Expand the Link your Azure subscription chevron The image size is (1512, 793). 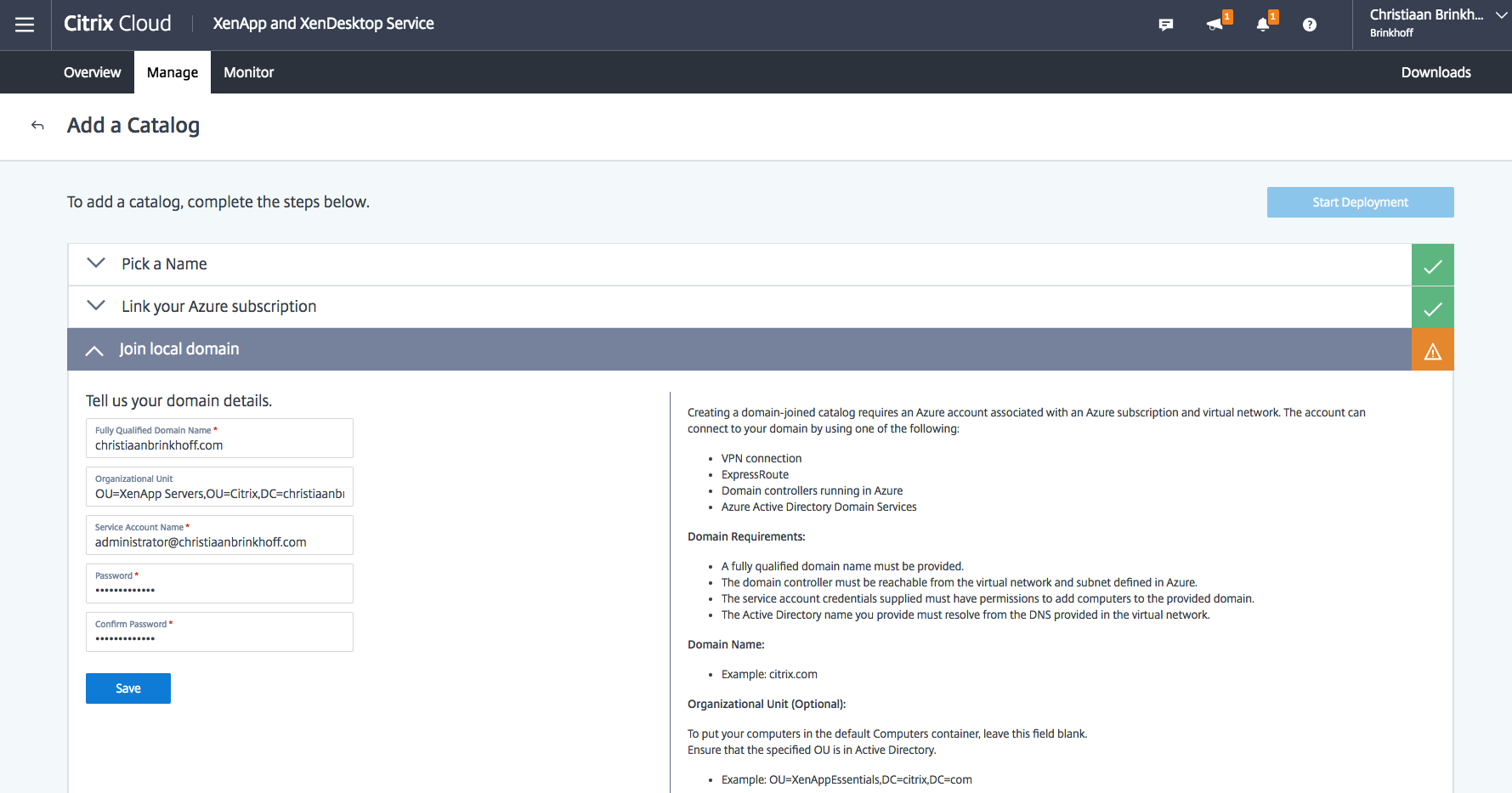tap(96, 305)
